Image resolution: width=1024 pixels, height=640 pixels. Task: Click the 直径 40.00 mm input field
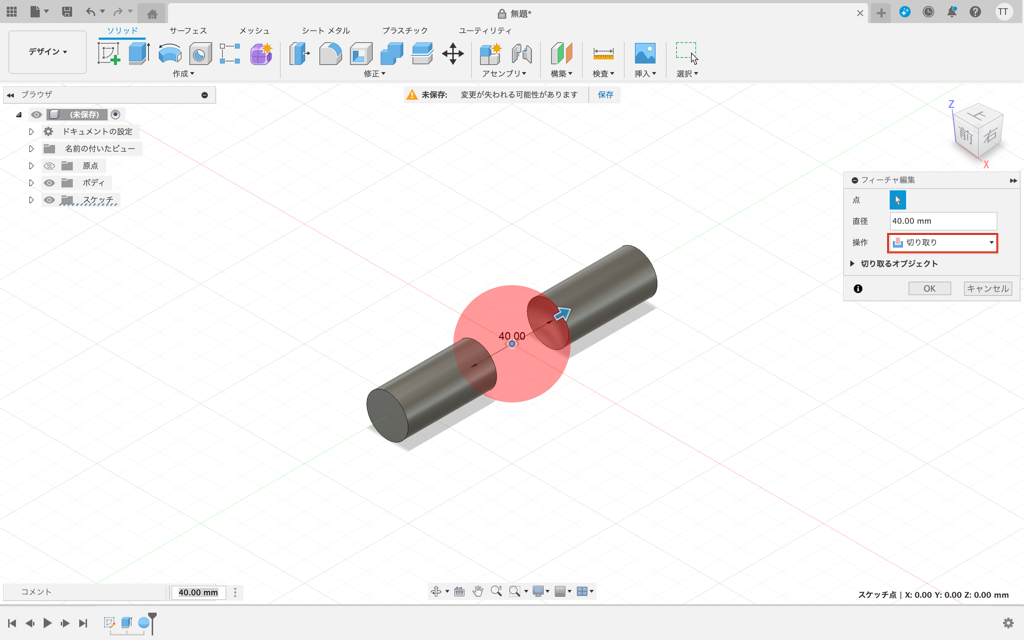point(943,221)
